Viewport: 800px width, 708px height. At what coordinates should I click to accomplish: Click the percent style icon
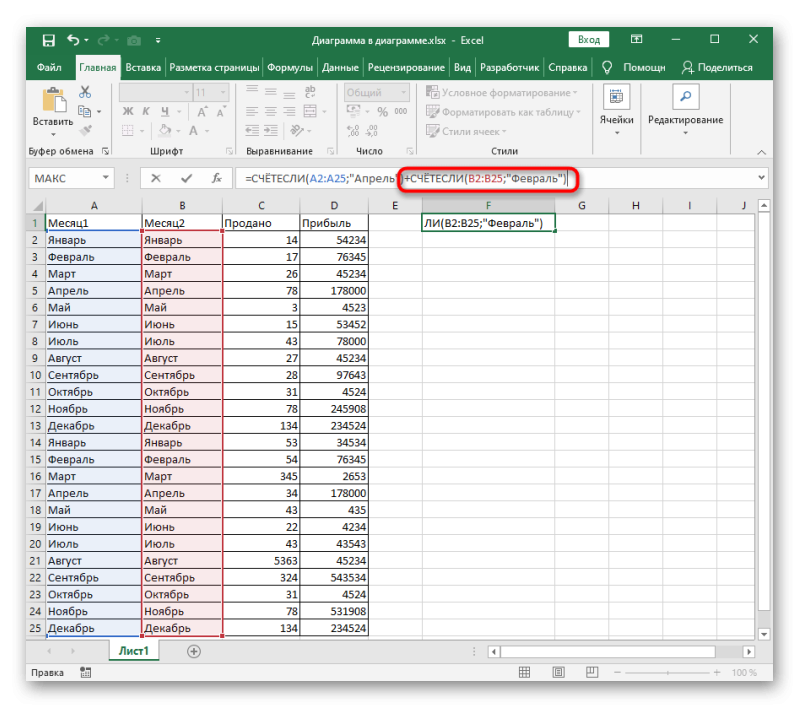[x=383, y=112]
